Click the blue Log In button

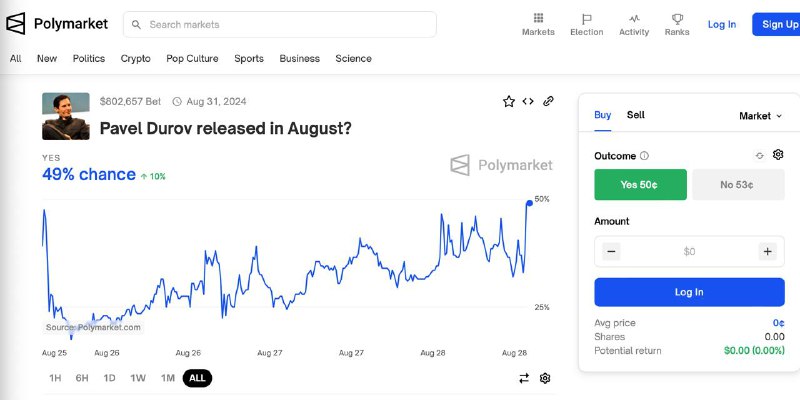(x=689, y=292)
